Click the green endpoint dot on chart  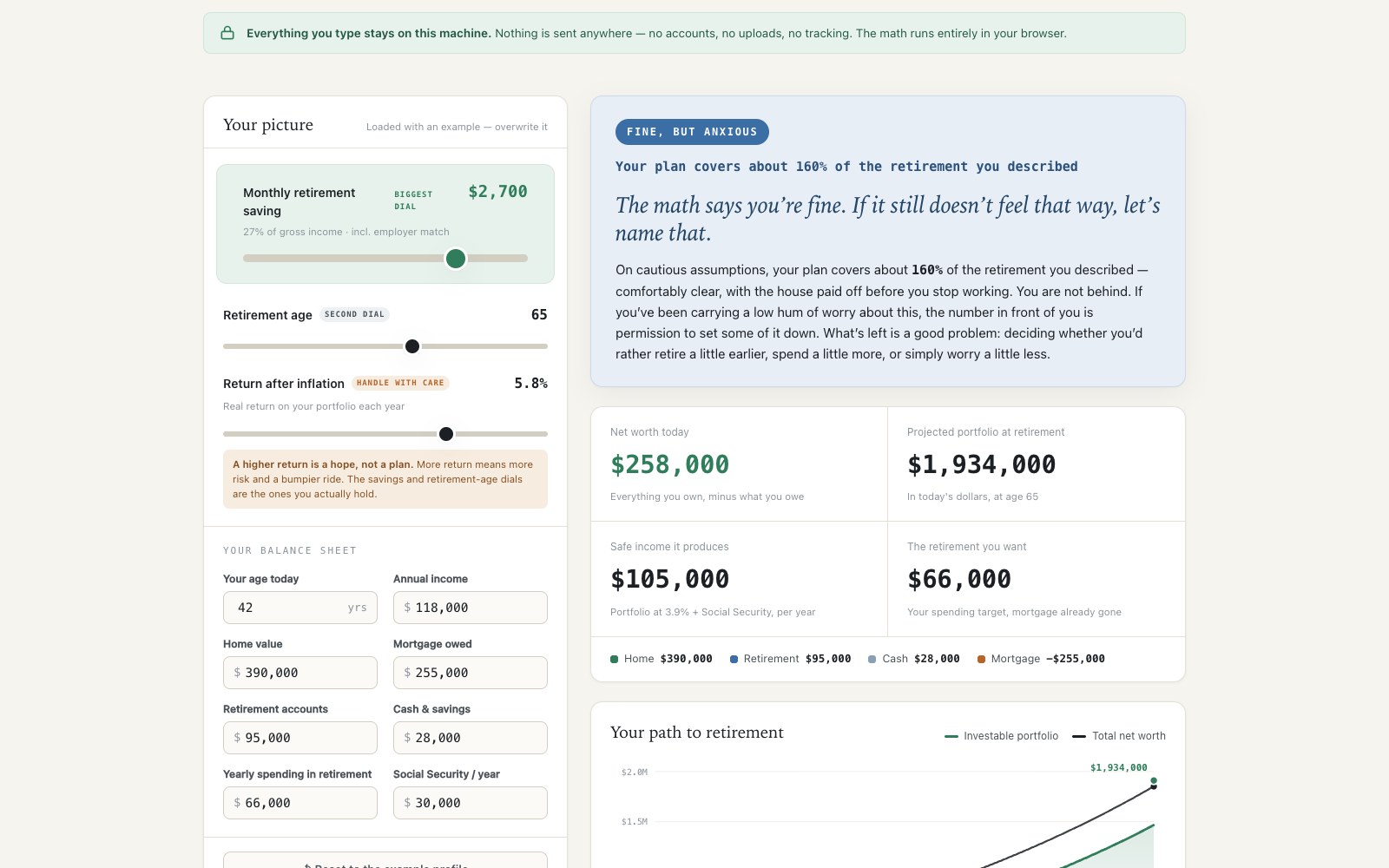click(1154, 781)
